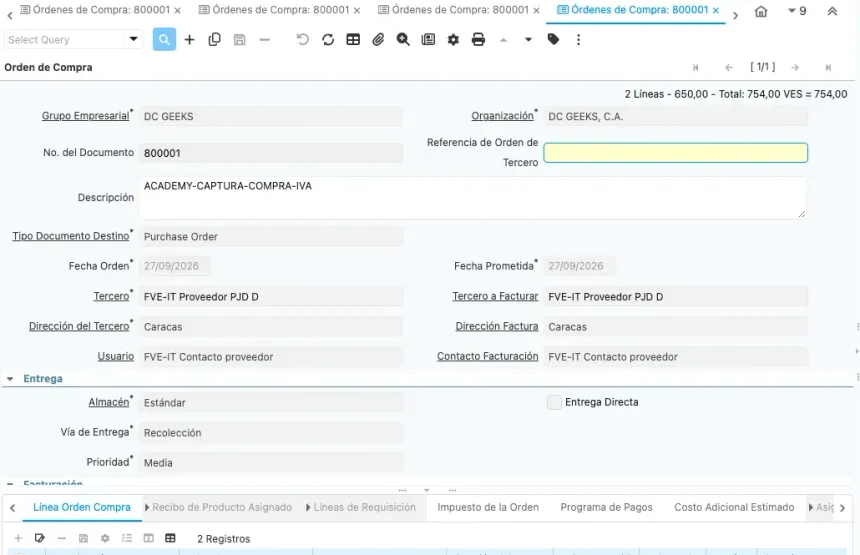Click the detail toolbar Quick Form list icon
The width and height of the screenshot is (860, 555).
tap(127, 538)
